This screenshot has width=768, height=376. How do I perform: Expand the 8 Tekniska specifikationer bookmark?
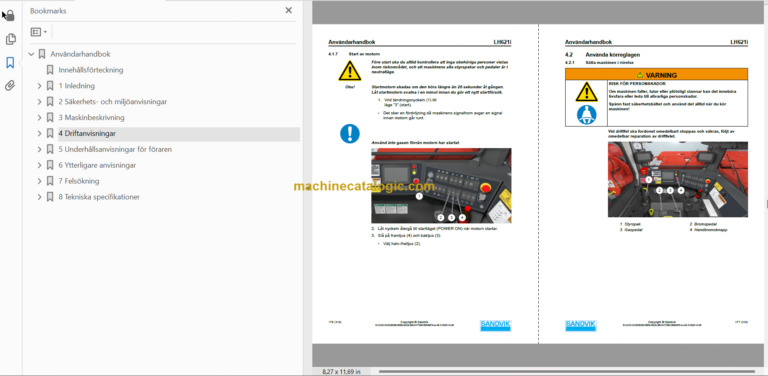(40, 197)
